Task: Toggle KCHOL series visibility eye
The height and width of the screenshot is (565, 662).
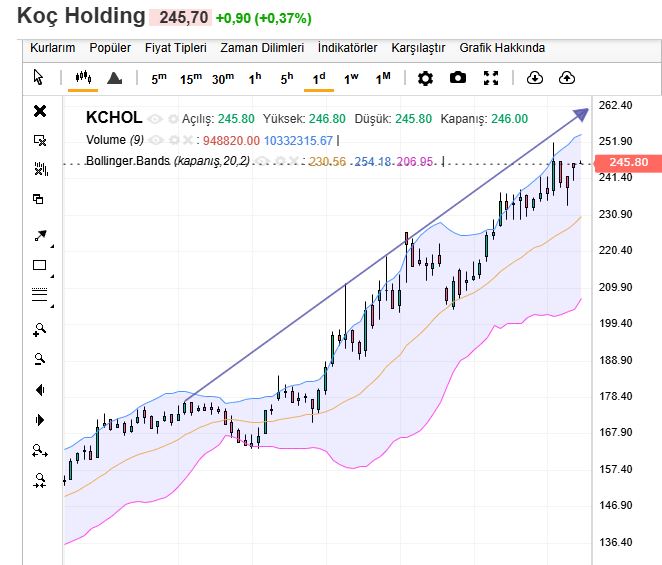Action: tap(155, 119)
